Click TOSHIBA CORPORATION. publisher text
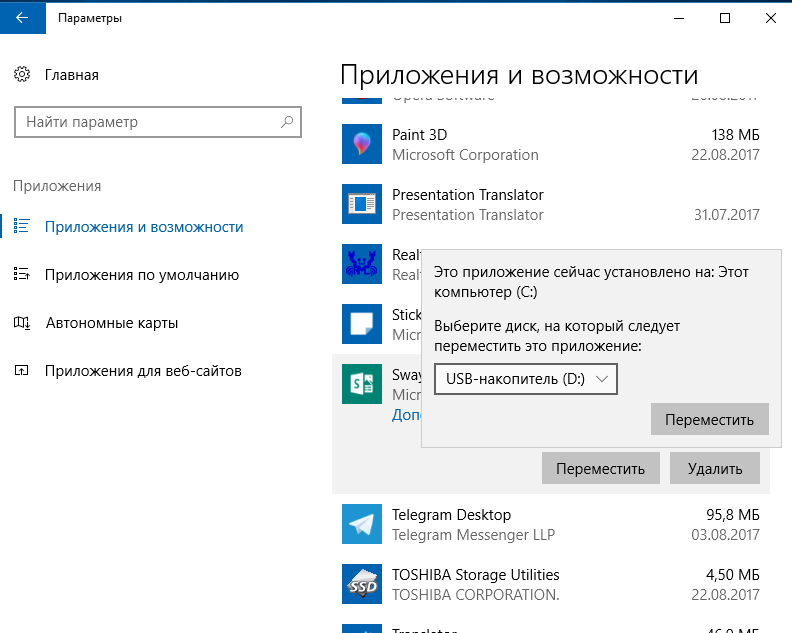The image size is (792, 633). point(476,595)
